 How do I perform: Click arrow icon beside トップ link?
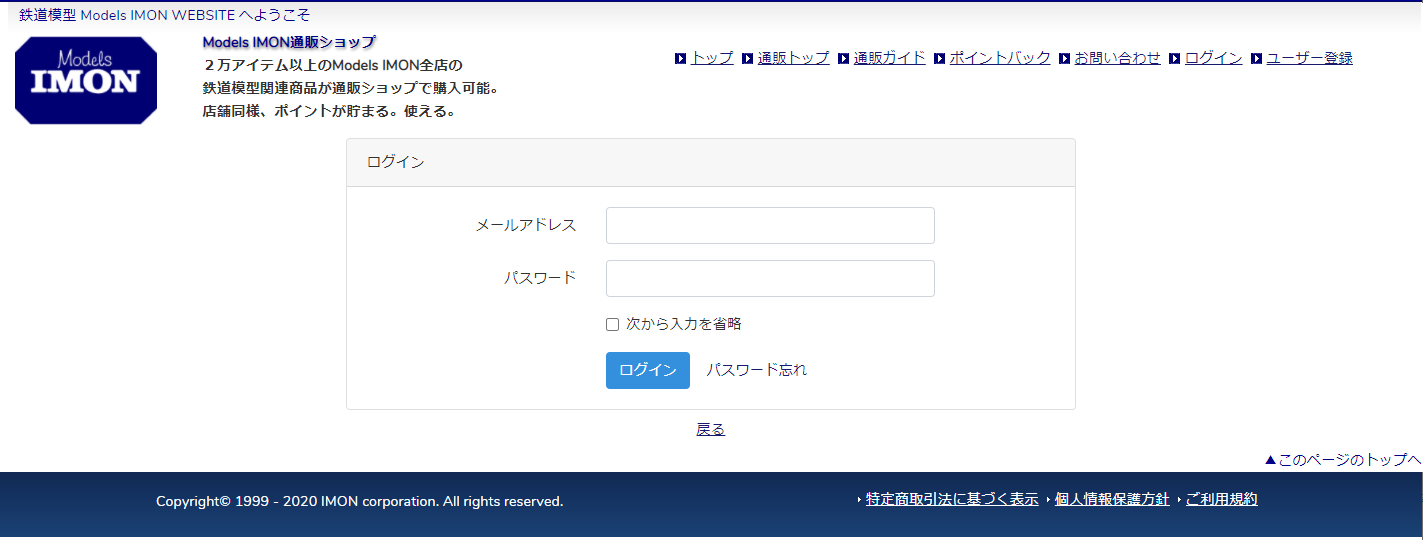click(681, 59)
